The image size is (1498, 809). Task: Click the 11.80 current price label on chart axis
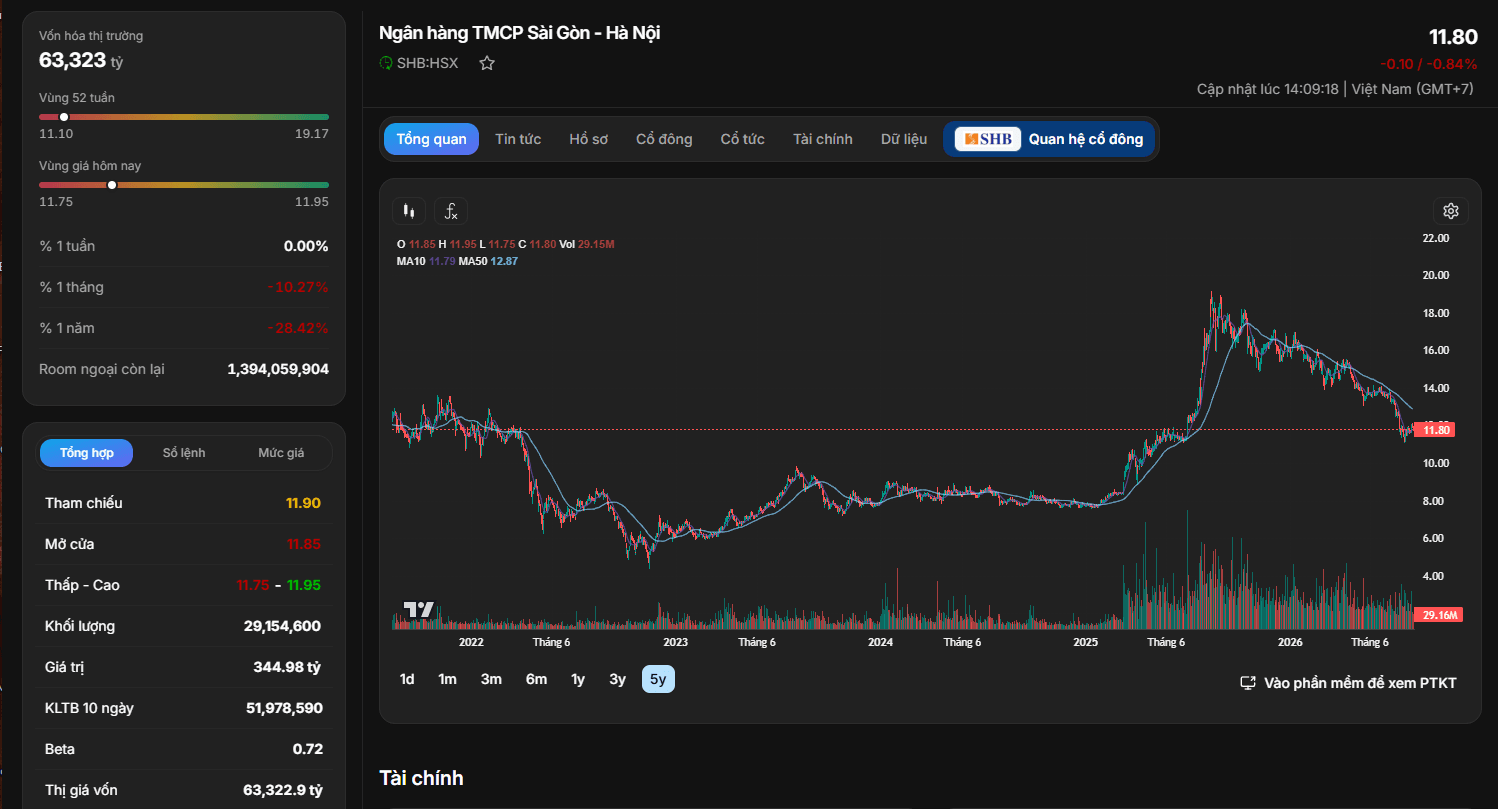[1436, 430]
